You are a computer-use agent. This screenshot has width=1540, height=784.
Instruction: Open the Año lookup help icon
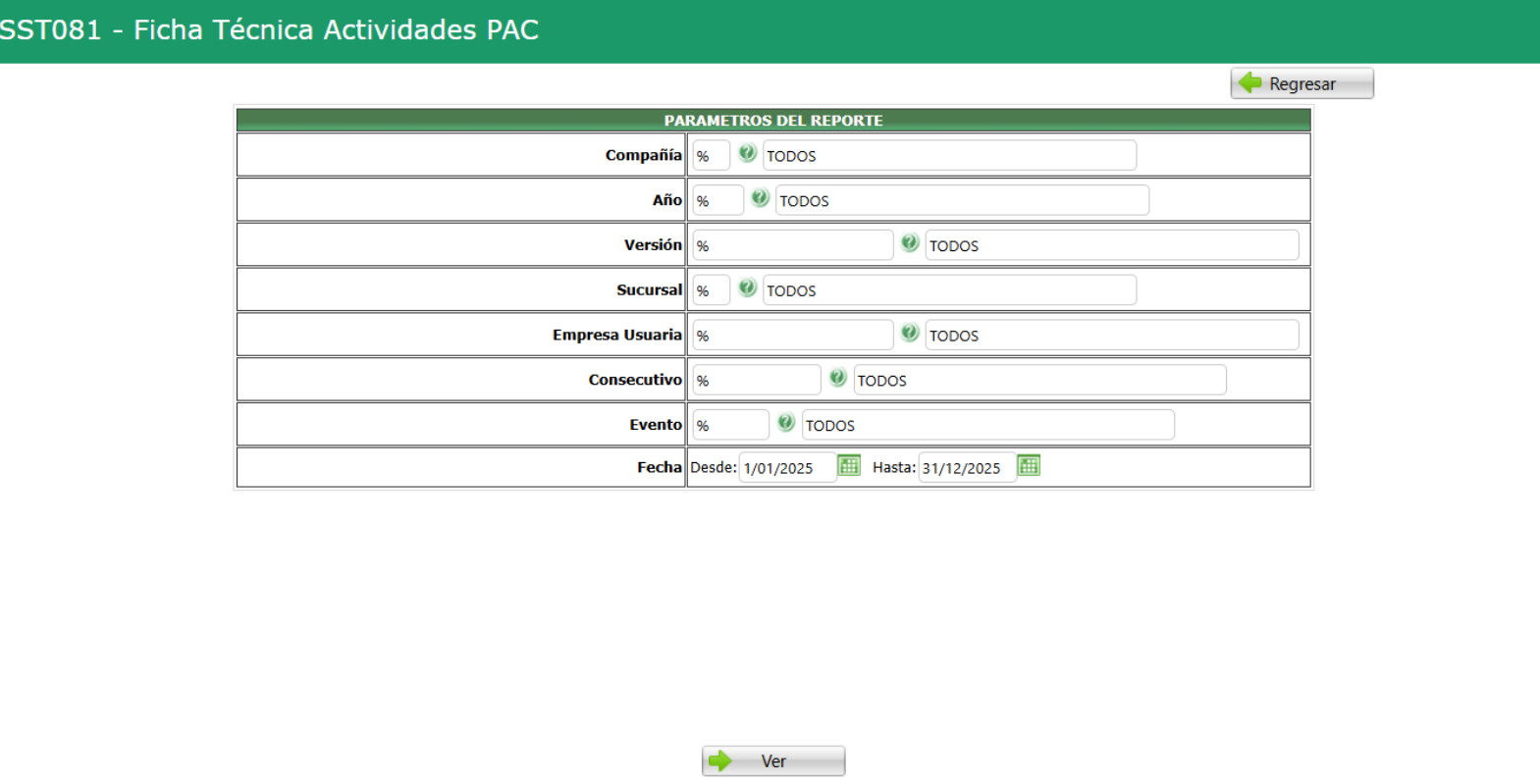click(760, 198)
